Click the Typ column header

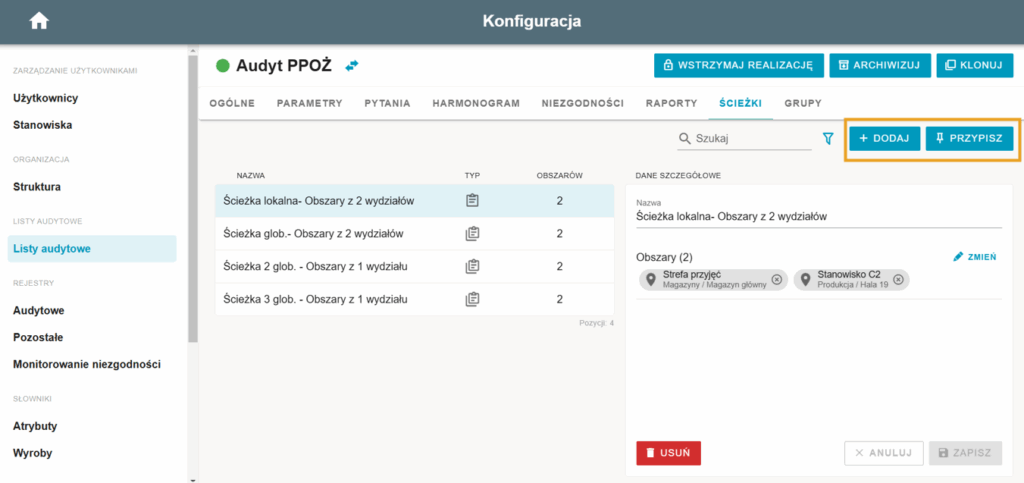tap(472, 175)
